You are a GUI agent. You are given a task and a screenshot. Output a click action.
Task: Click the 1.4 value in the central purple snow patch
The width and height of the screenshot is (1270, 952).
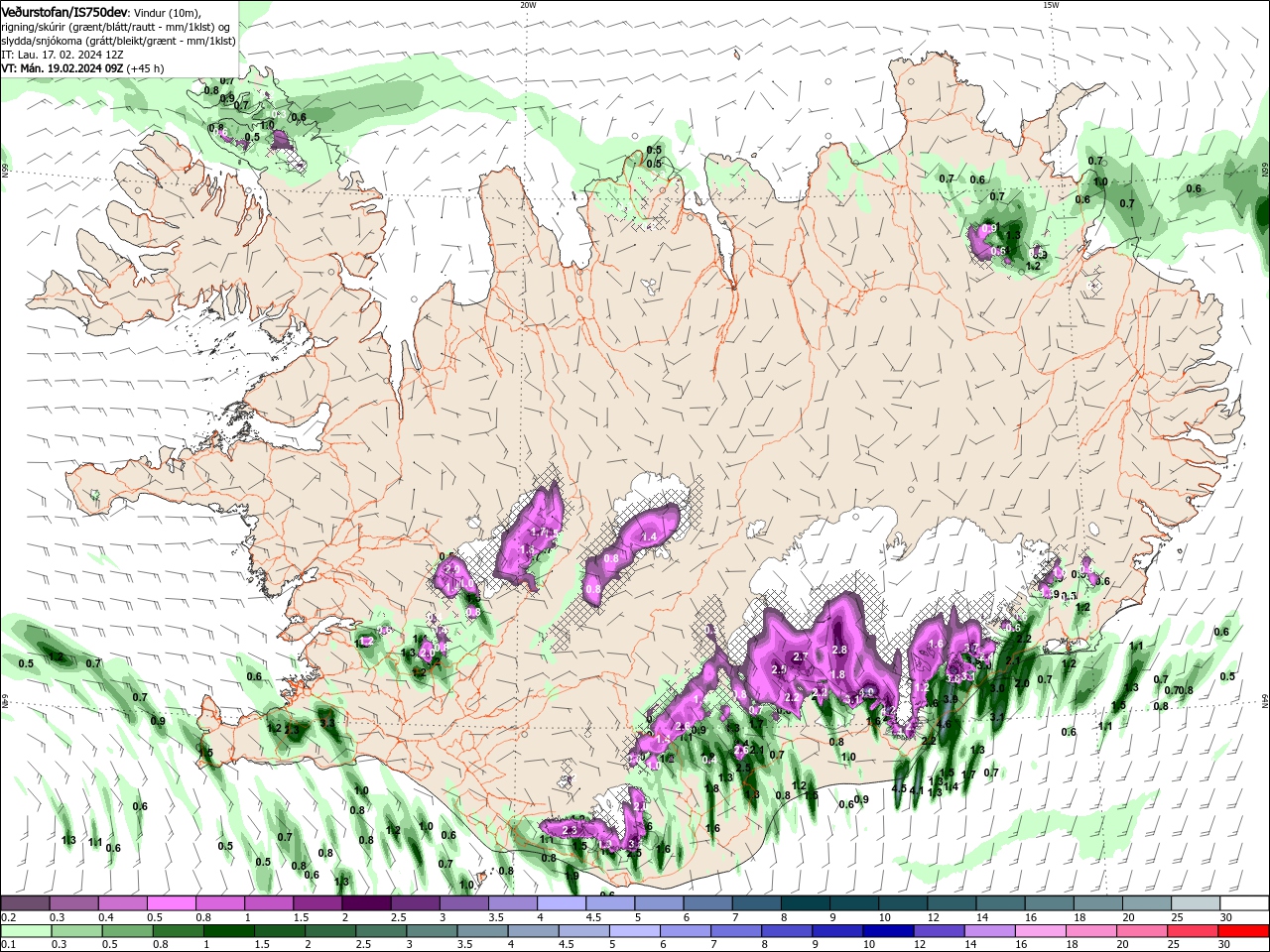point(650,536)
